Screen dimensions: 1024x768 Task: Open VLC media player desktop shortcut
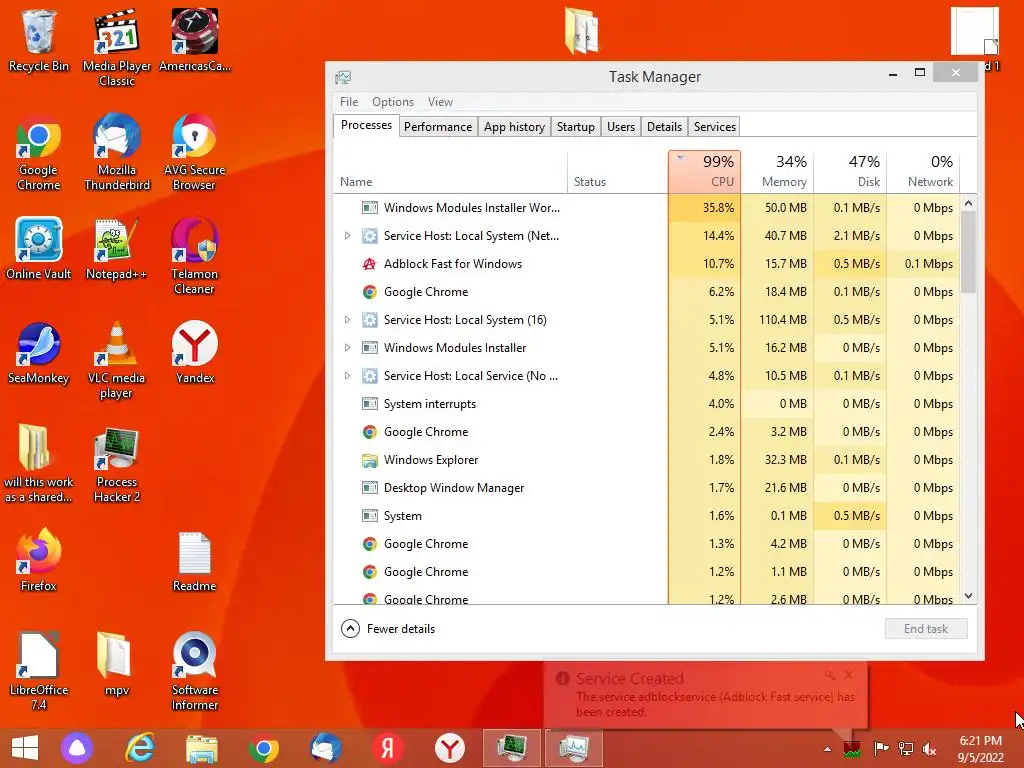[x=117, y=360]
